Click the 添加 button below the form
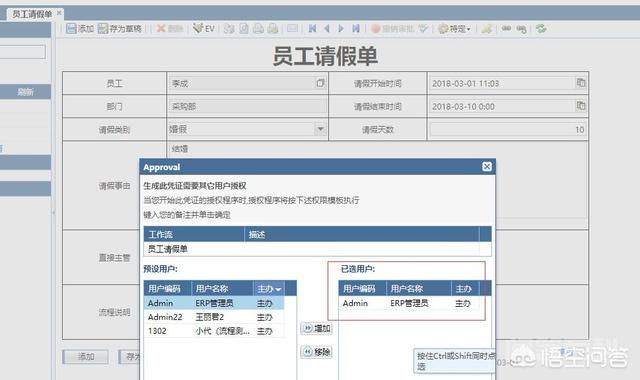This screenshot has height=380, width=640. (x=86, y=357)
